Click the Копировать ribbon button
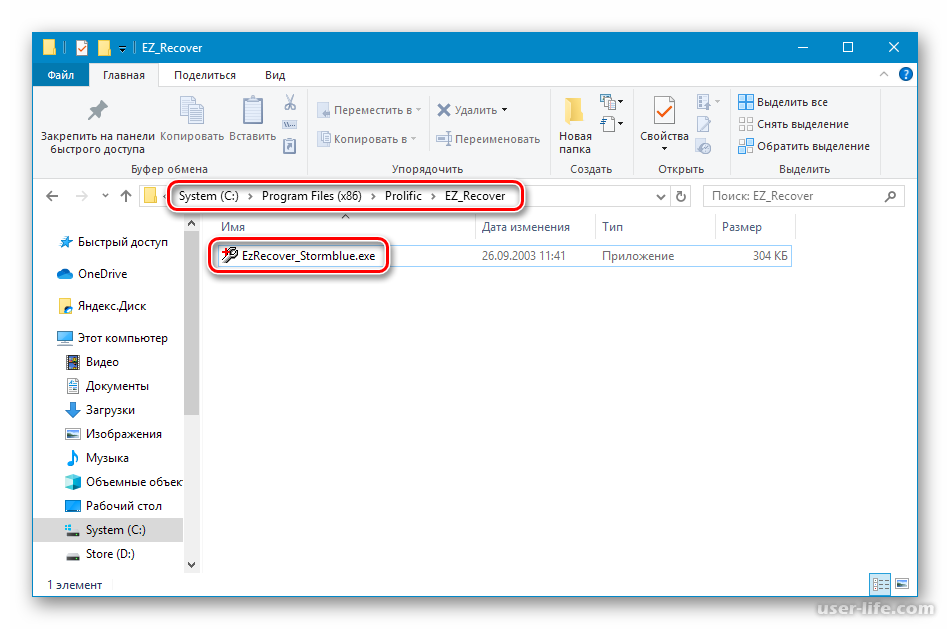The image size is (950, 629). [191, 119]
